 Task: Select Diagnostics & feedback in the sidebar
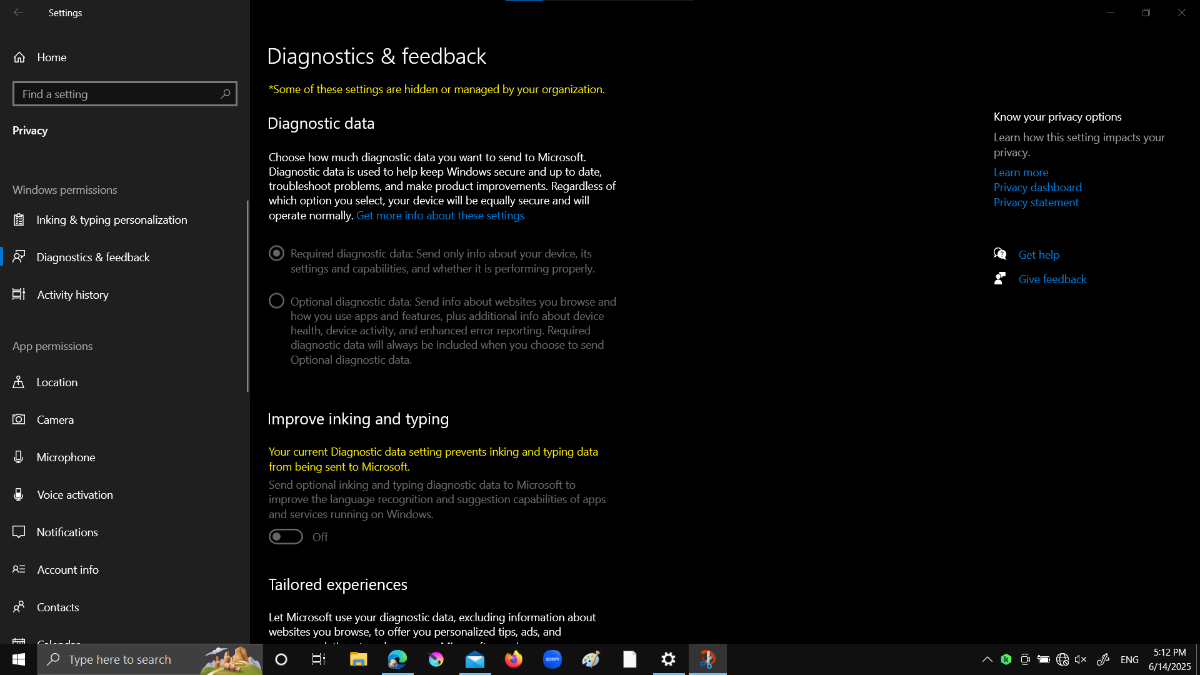coord(93,257)
